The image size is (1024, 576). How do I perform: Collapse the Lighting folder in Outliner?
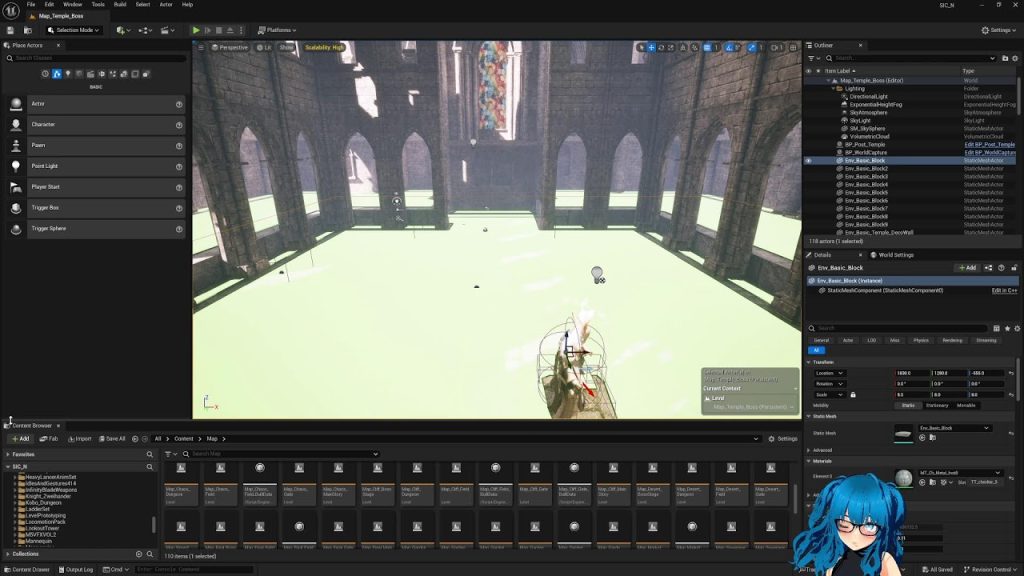838,89
